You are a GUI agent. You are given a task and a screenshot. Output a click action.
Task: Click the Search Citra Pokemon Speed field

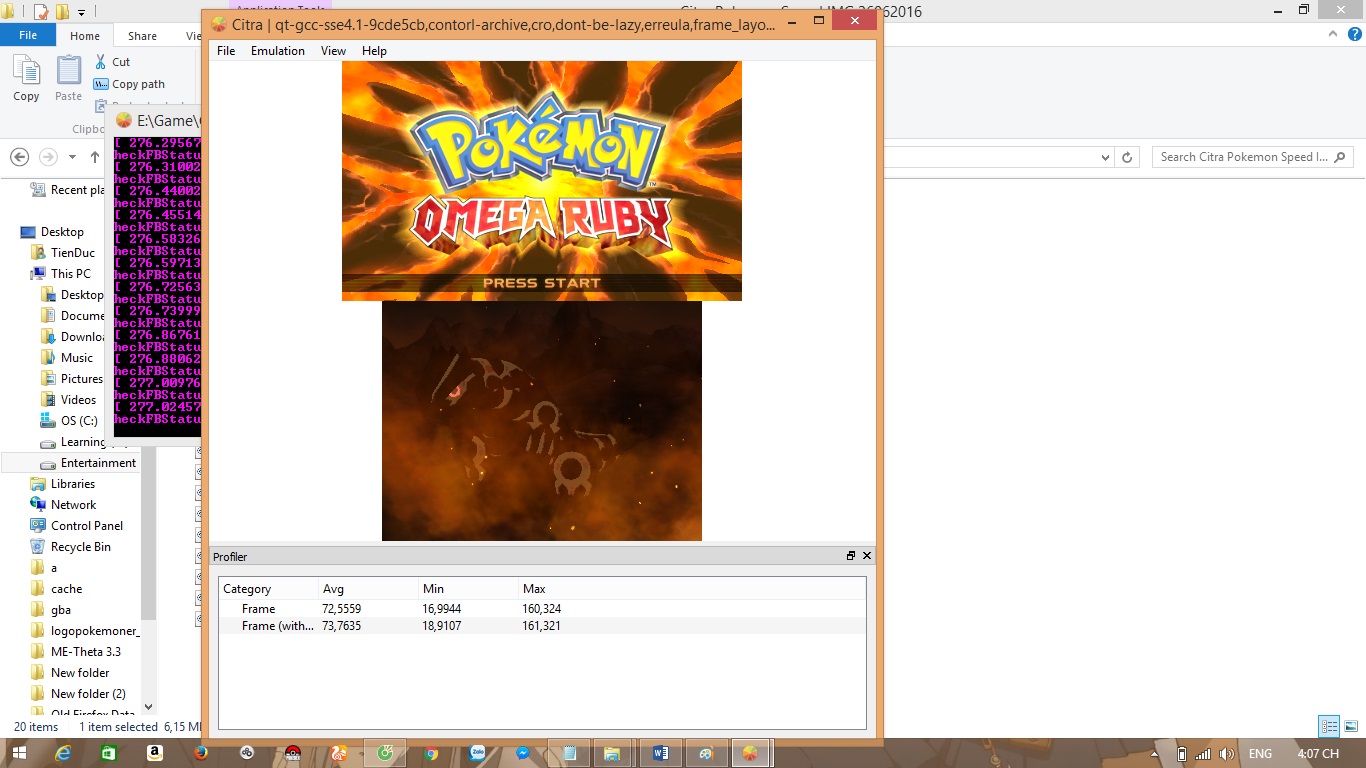click(1253, 157)
